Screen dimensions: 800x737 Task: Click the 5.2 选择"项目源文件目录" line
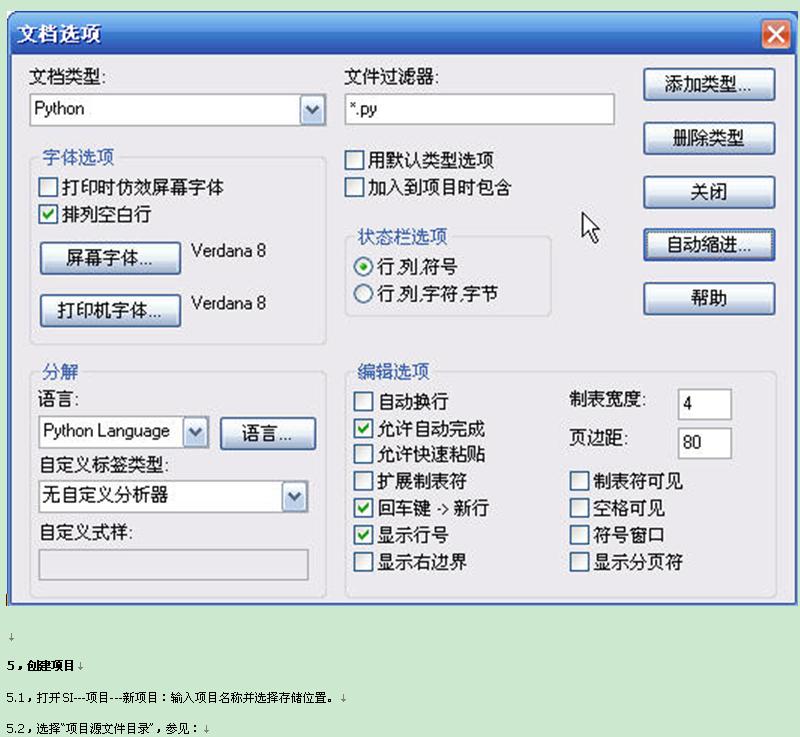(103, 728)
